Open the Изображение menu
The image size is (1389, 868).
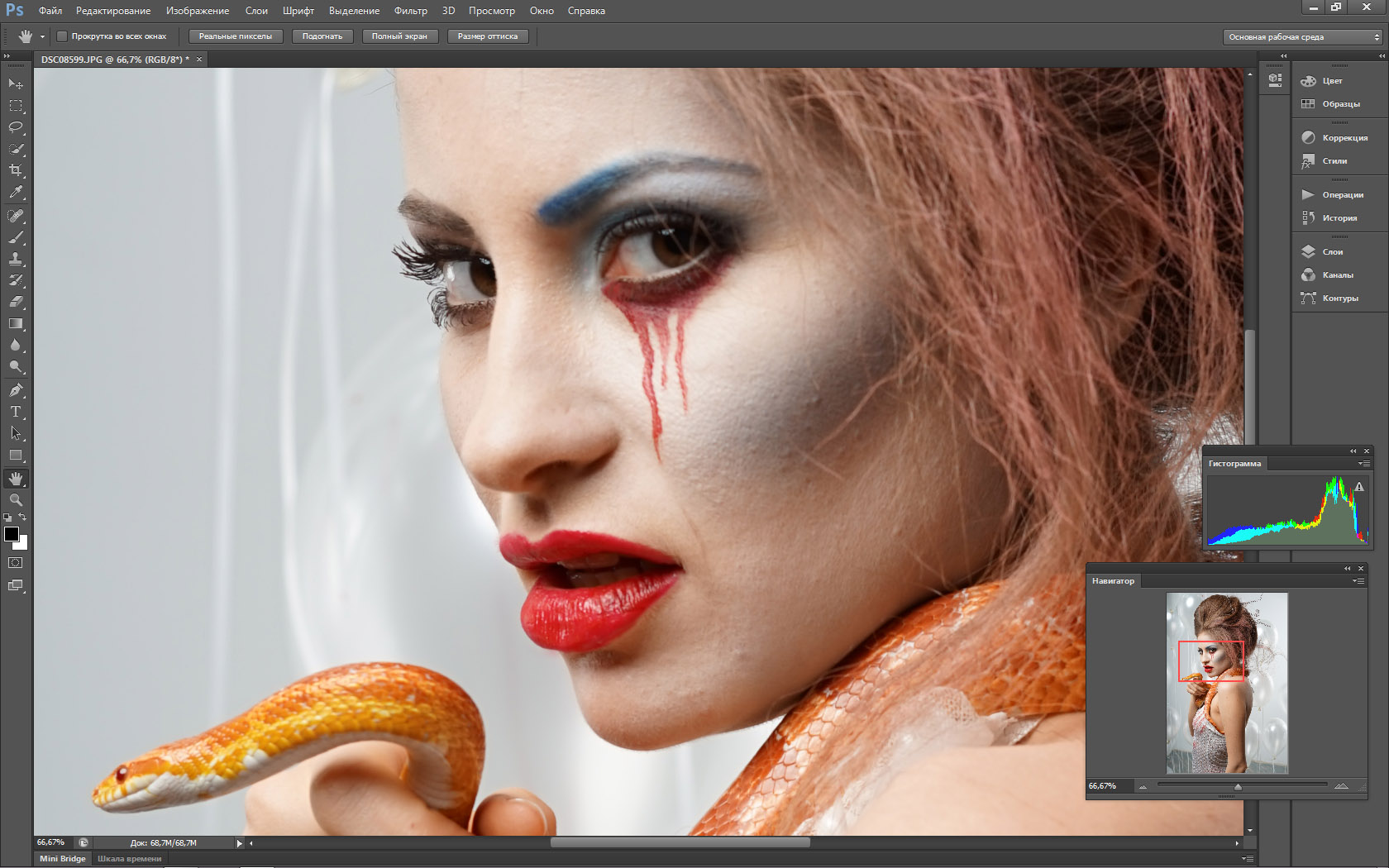point(198,11)
